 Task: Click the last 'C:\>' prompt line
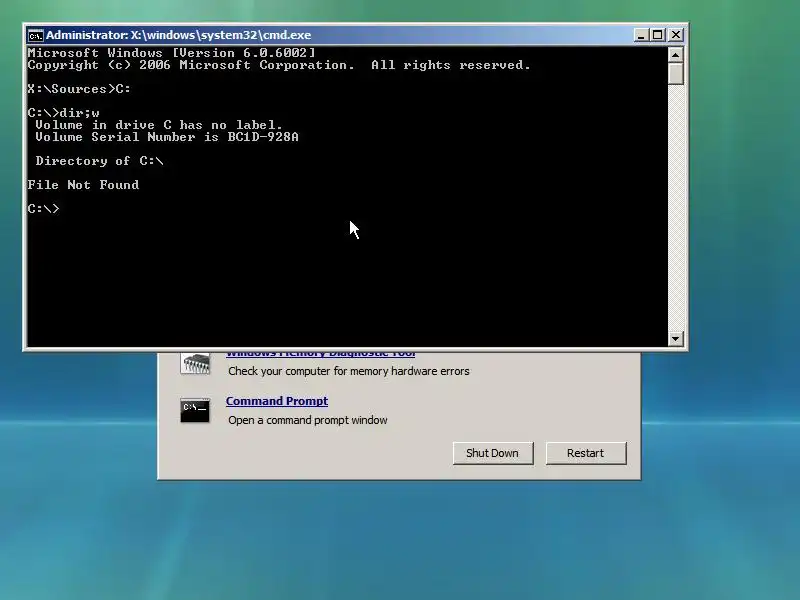tap(43, 209)
